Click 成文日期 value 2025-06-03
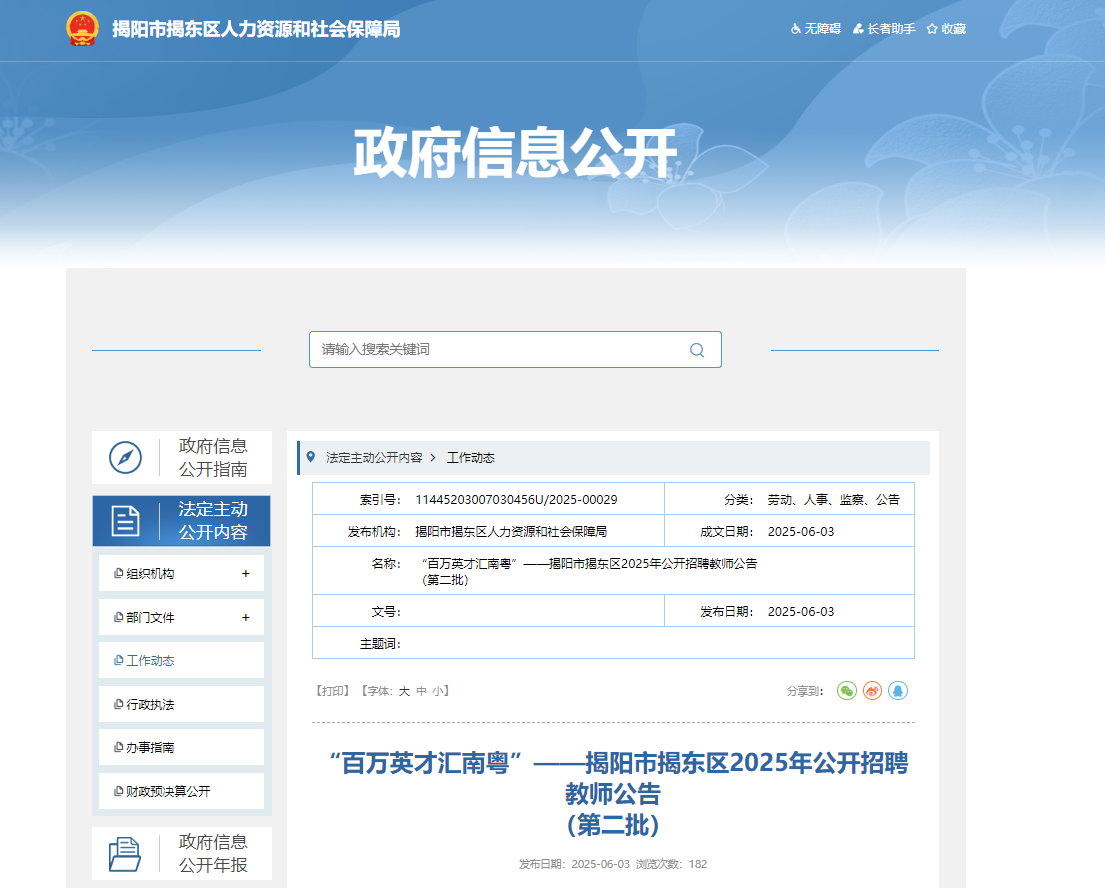Viewport: 1105px width, 888px height. click(801, 532)
